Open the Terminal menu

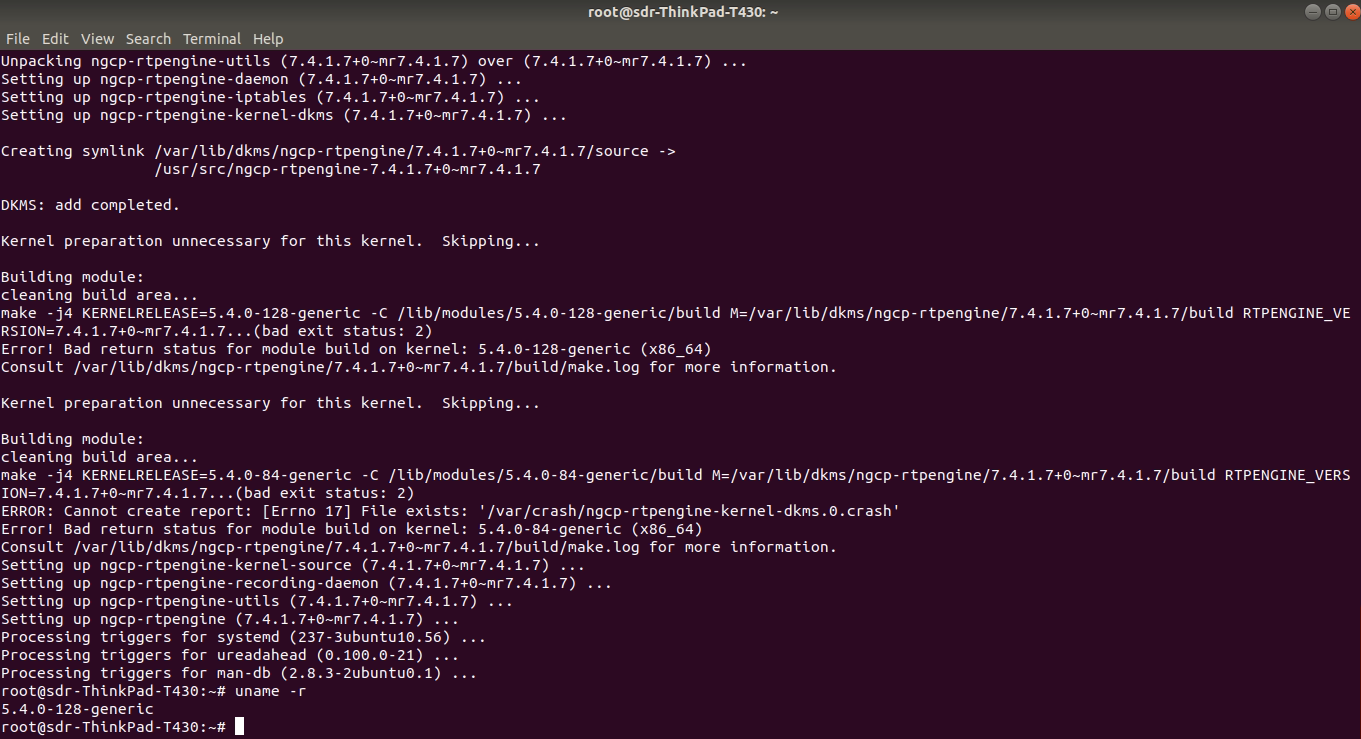click(x=211, y=38)
